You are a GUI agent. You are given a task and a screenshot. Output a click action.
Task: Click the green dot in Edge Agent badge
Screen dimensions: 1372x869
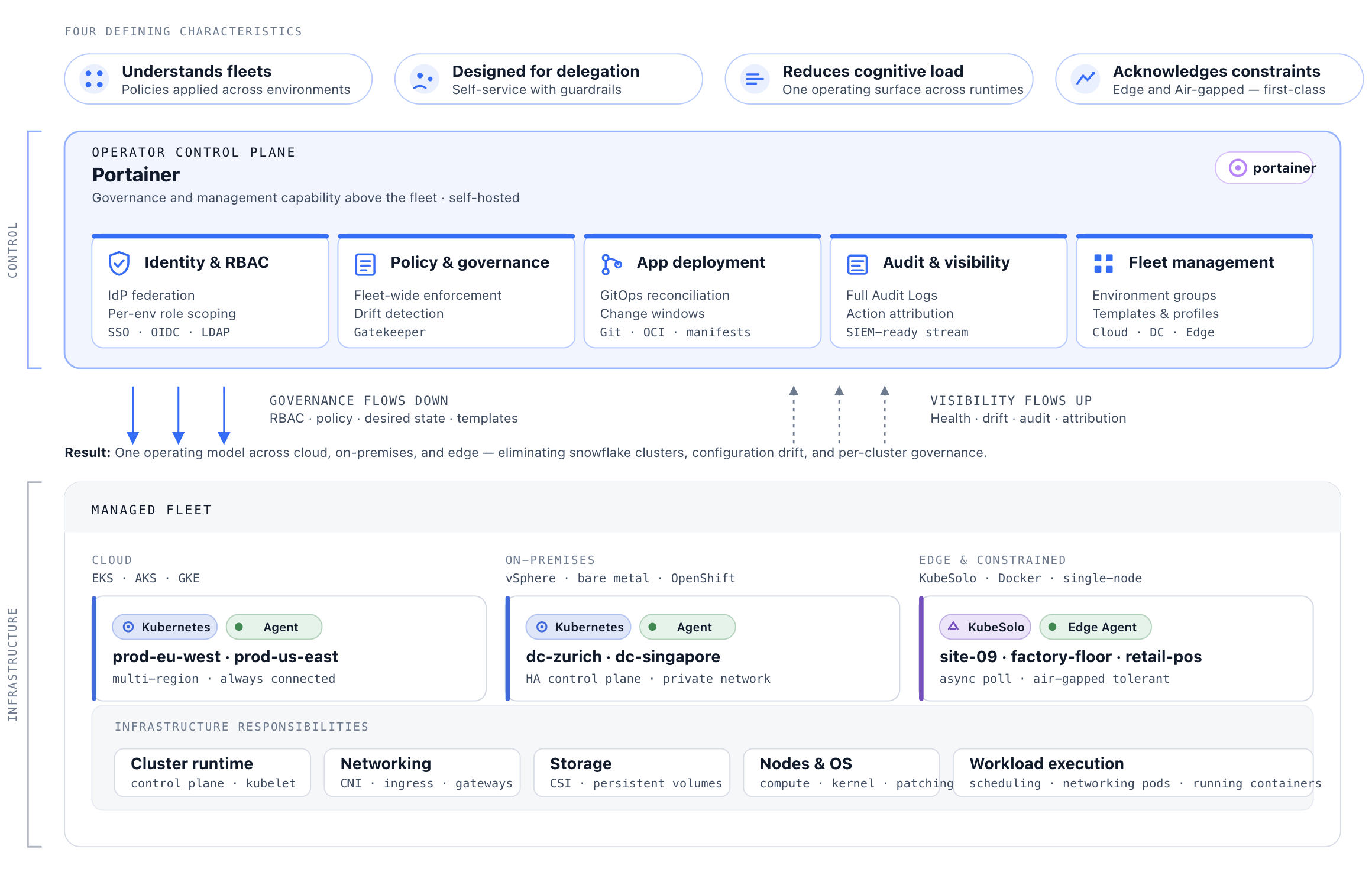(x=1053, y=627)
